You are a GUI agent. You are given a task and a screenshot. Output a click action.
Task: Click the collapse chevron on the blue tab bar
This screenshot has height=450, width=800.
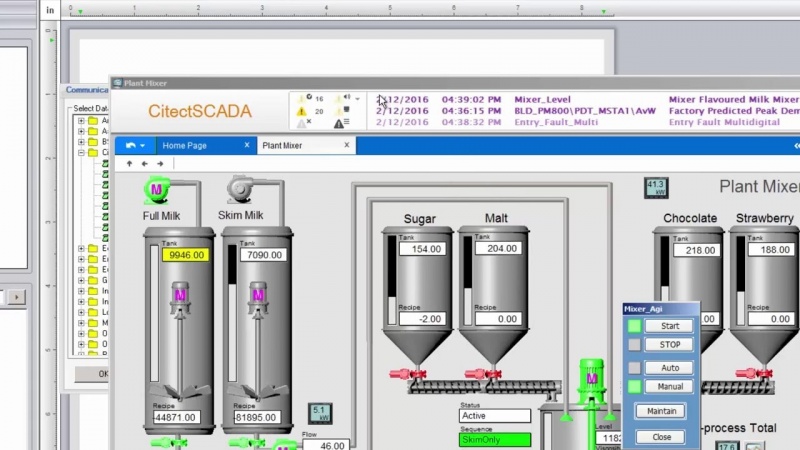pos(796,146)
